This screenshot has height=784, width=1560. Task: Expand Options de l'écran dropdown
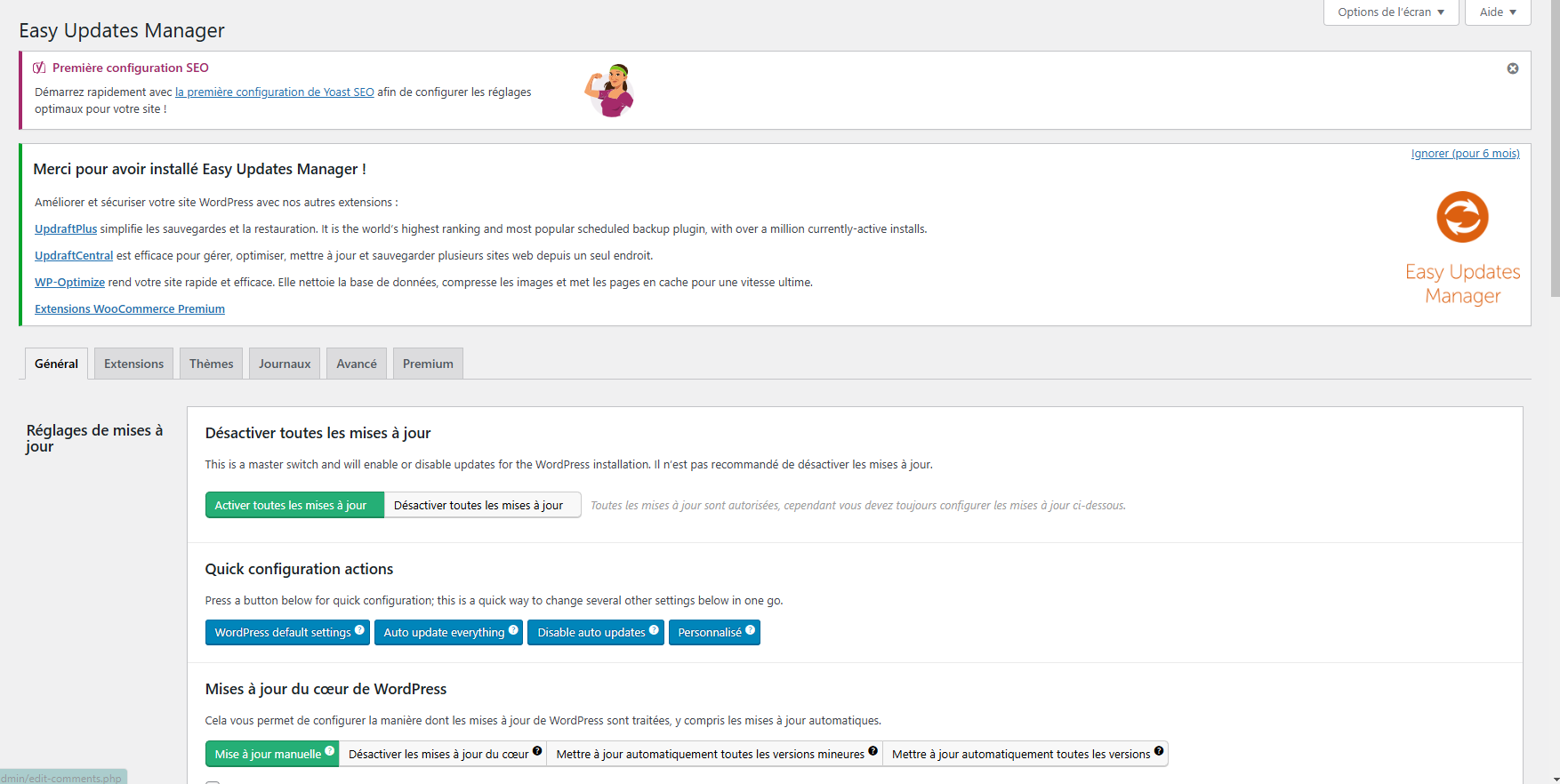click(1391, 12)
